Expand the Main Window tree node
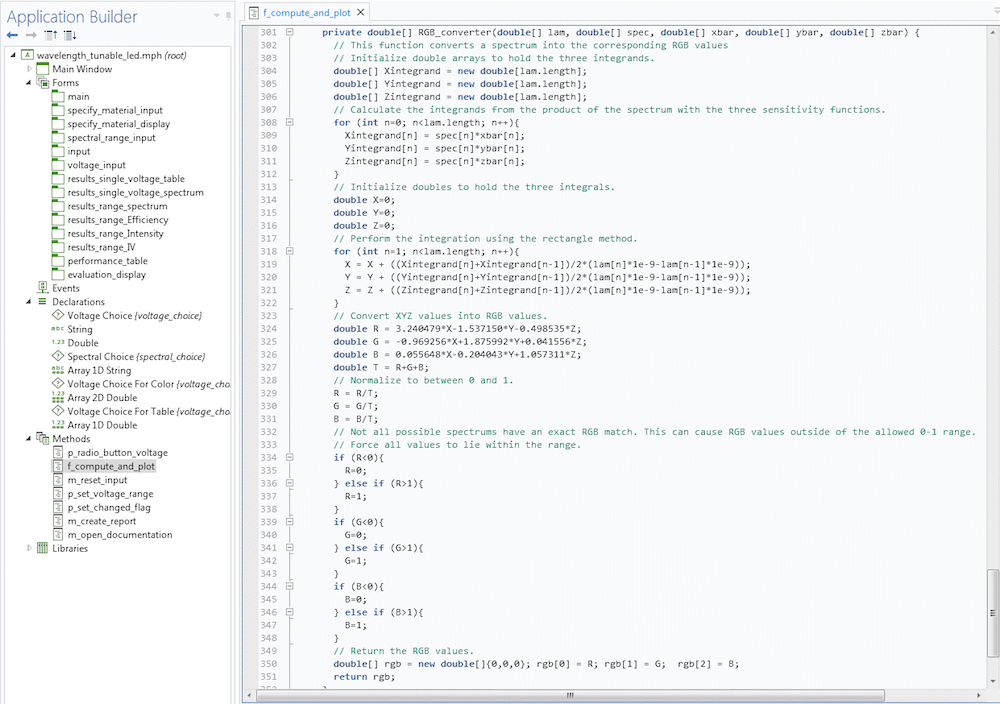 29,69
